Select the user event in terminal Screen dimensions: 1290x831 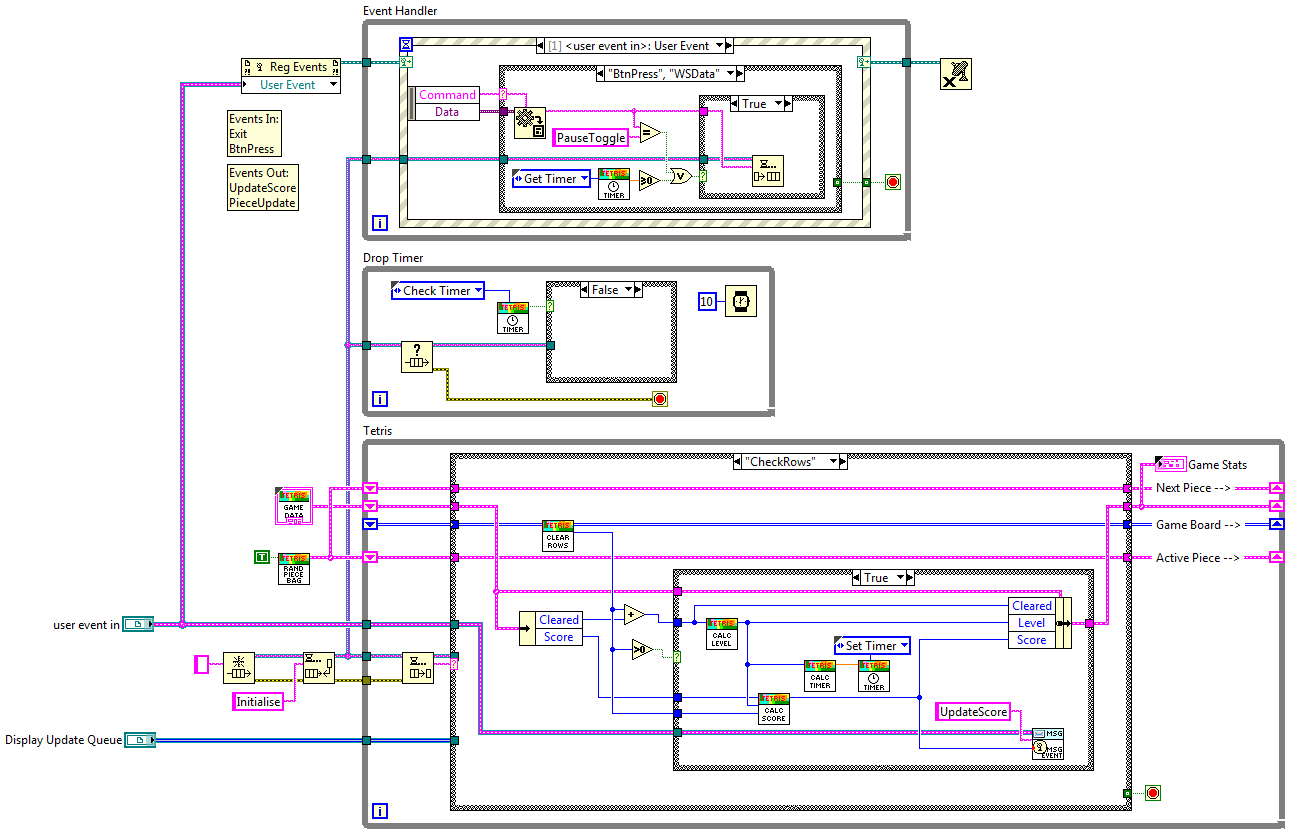point(138,625)
